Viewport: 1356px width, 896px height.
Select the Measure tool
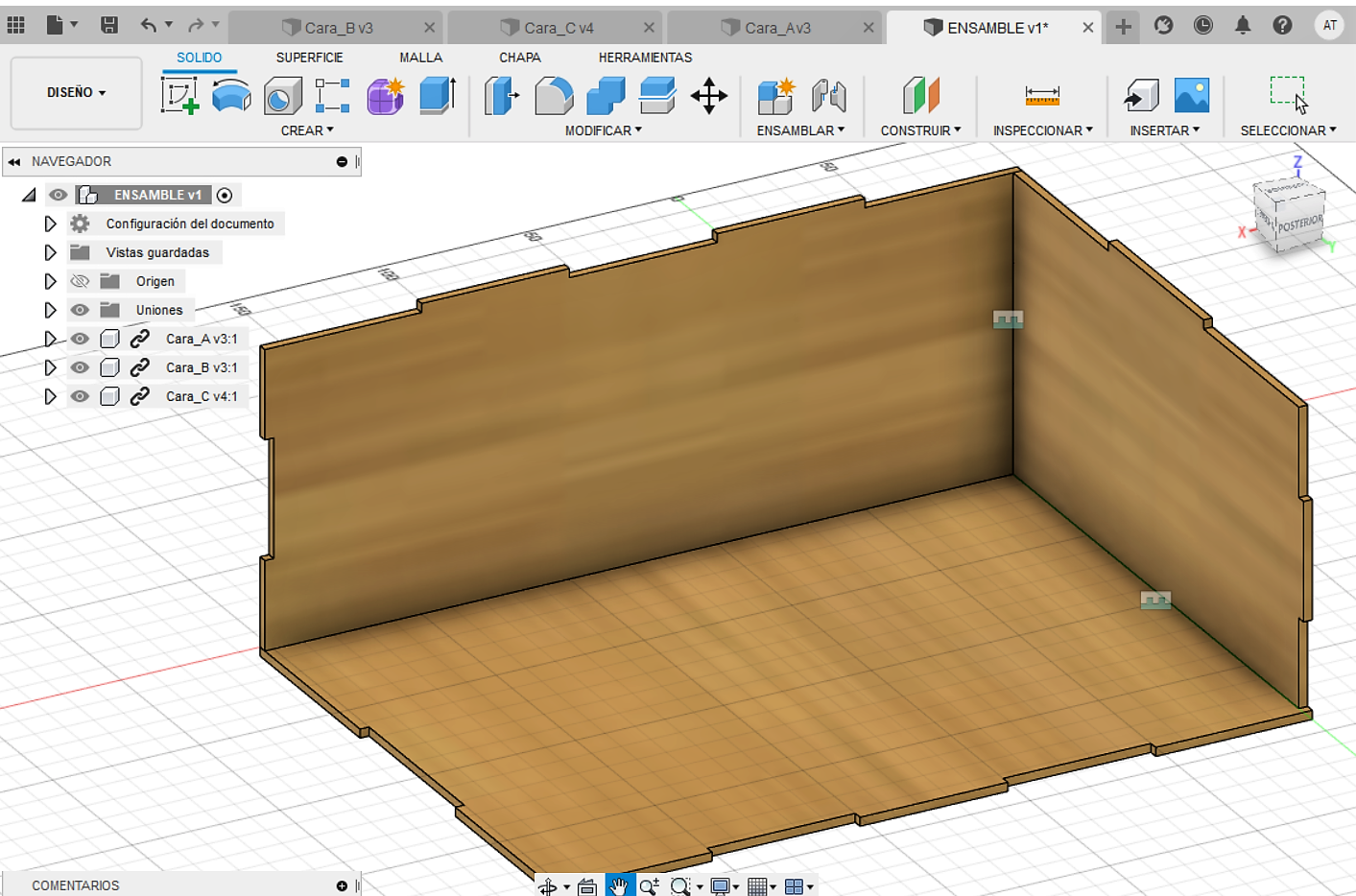coord(1042,96)
